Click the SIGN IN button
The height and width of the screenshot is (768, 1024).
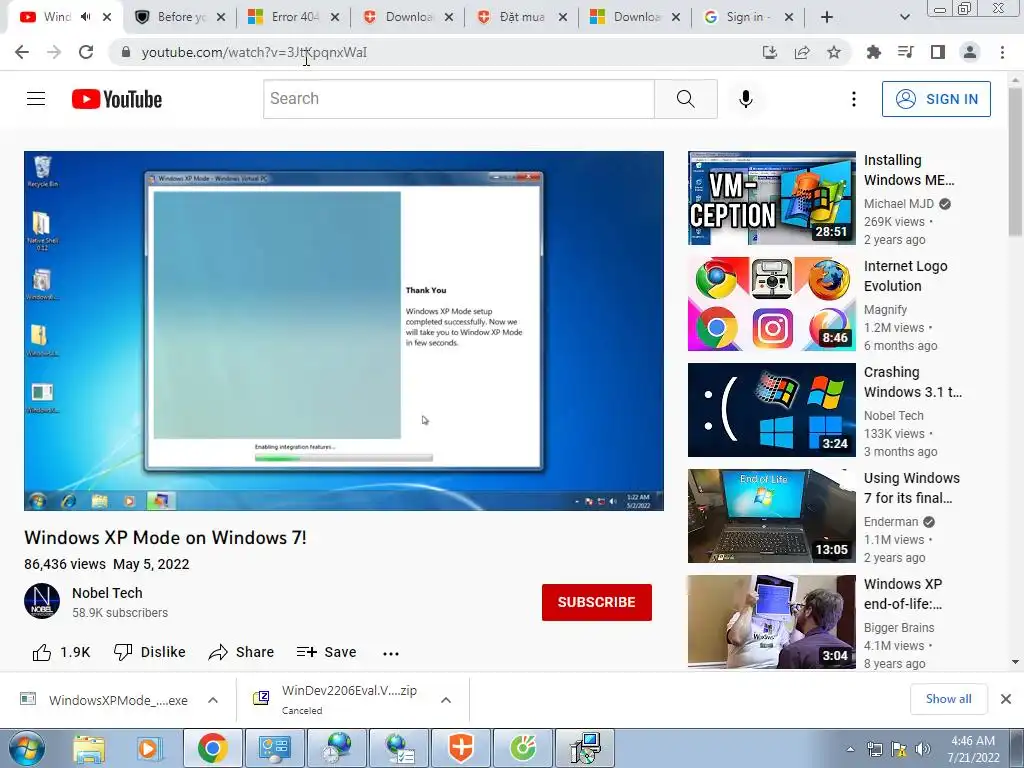coord(936,99)
